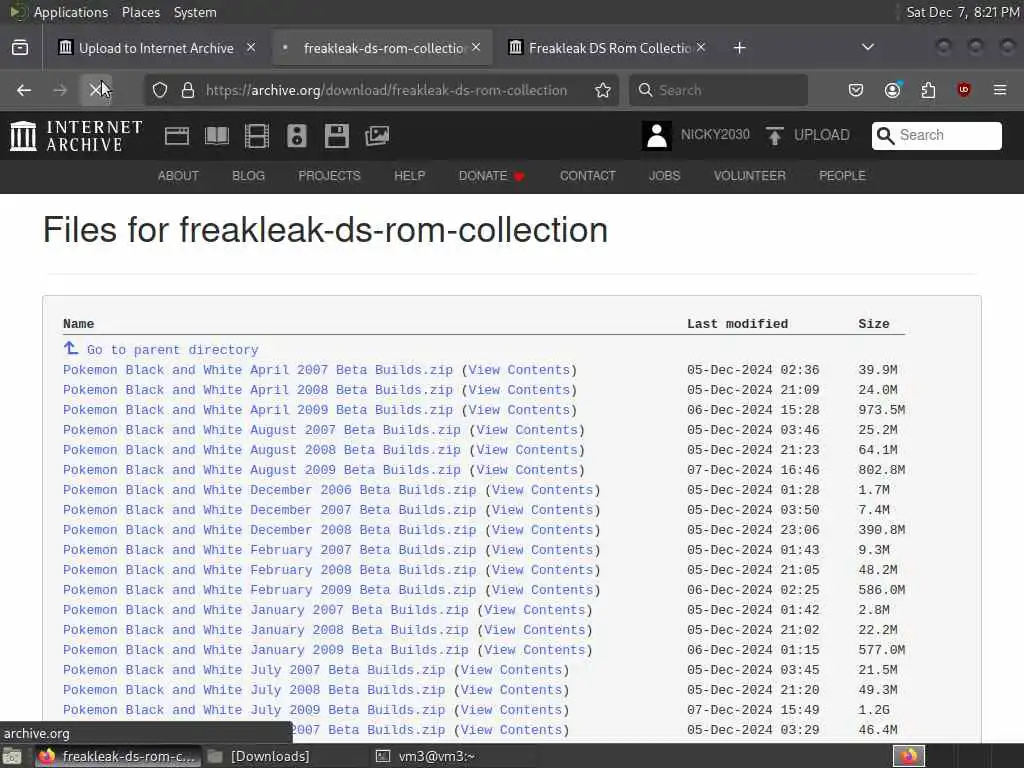Download April 2007 Beta Builds.zip
This screenshot has height=768, width=1024.
(257, 370)
